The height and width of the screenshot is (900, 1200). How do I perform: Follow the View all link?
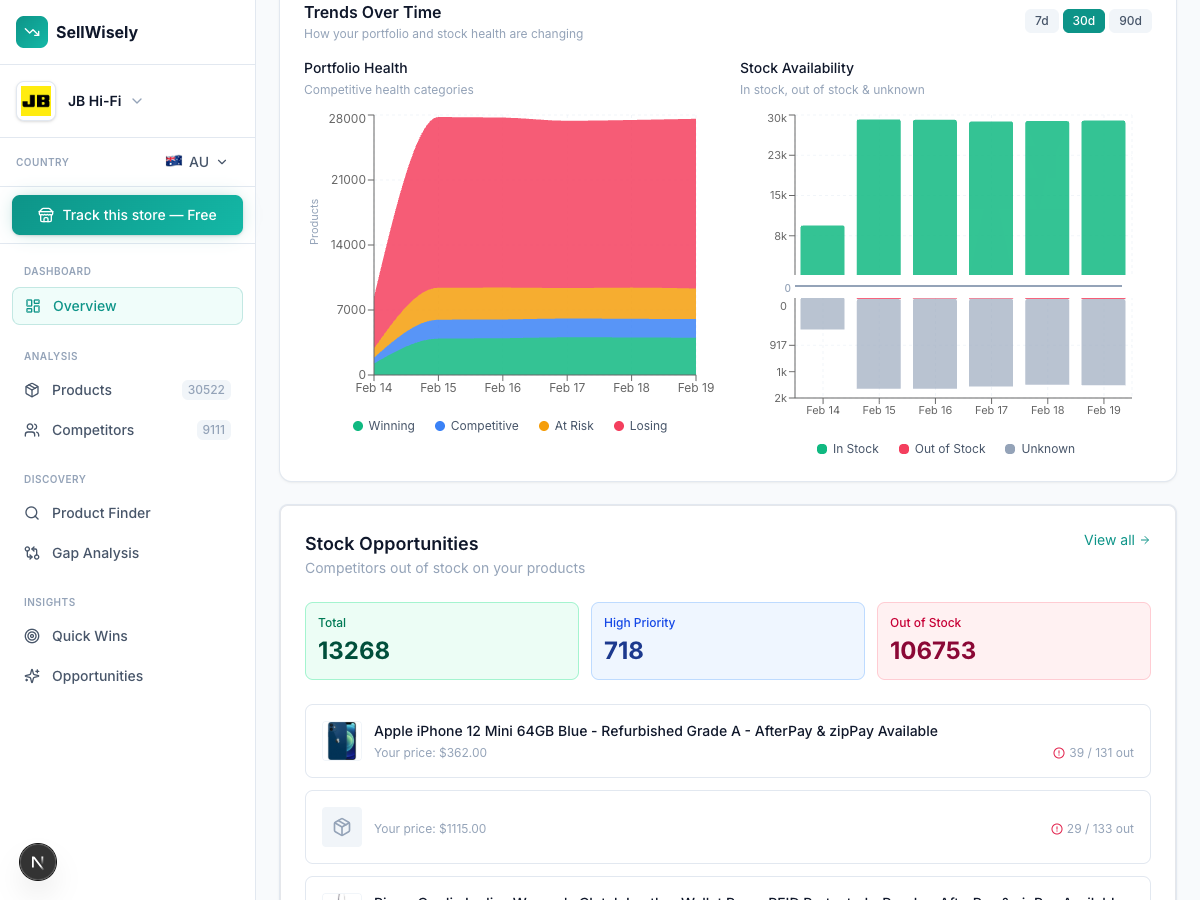[x=1116, y=540]
